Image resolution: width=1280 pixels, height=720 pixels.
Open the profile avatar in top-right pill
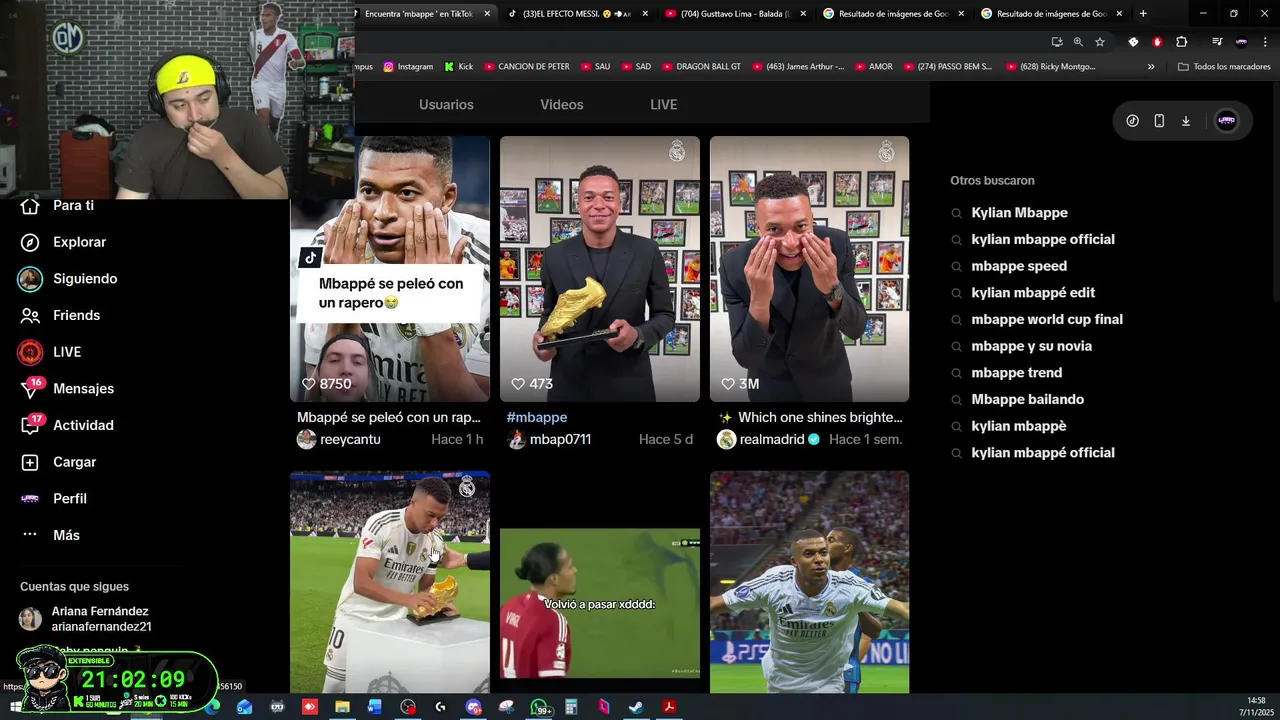pos(1226,121)
